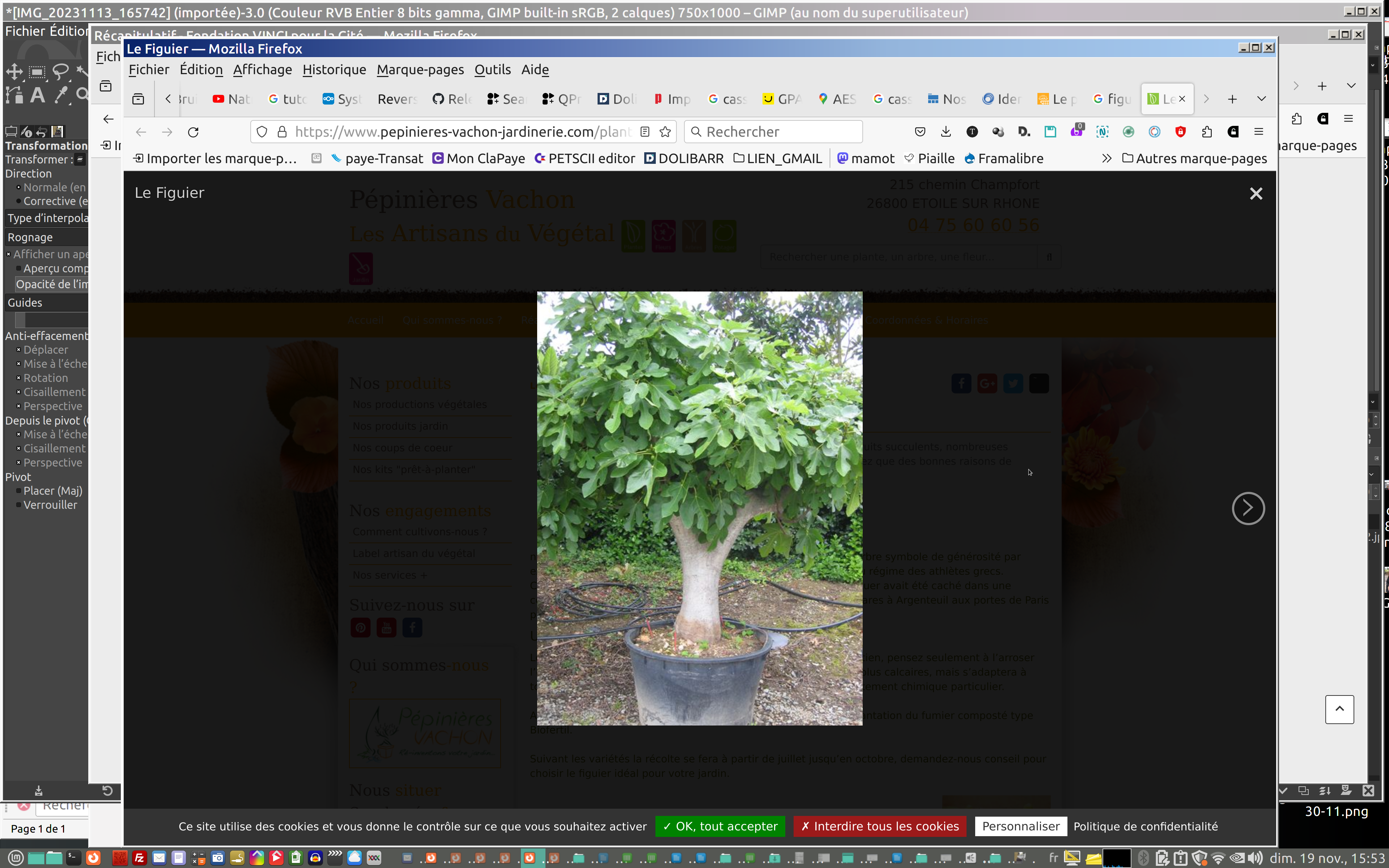Viewport: 1389px width, 868px height.
Task: Open a new Firefox tab
Action: click(1232, 99)
